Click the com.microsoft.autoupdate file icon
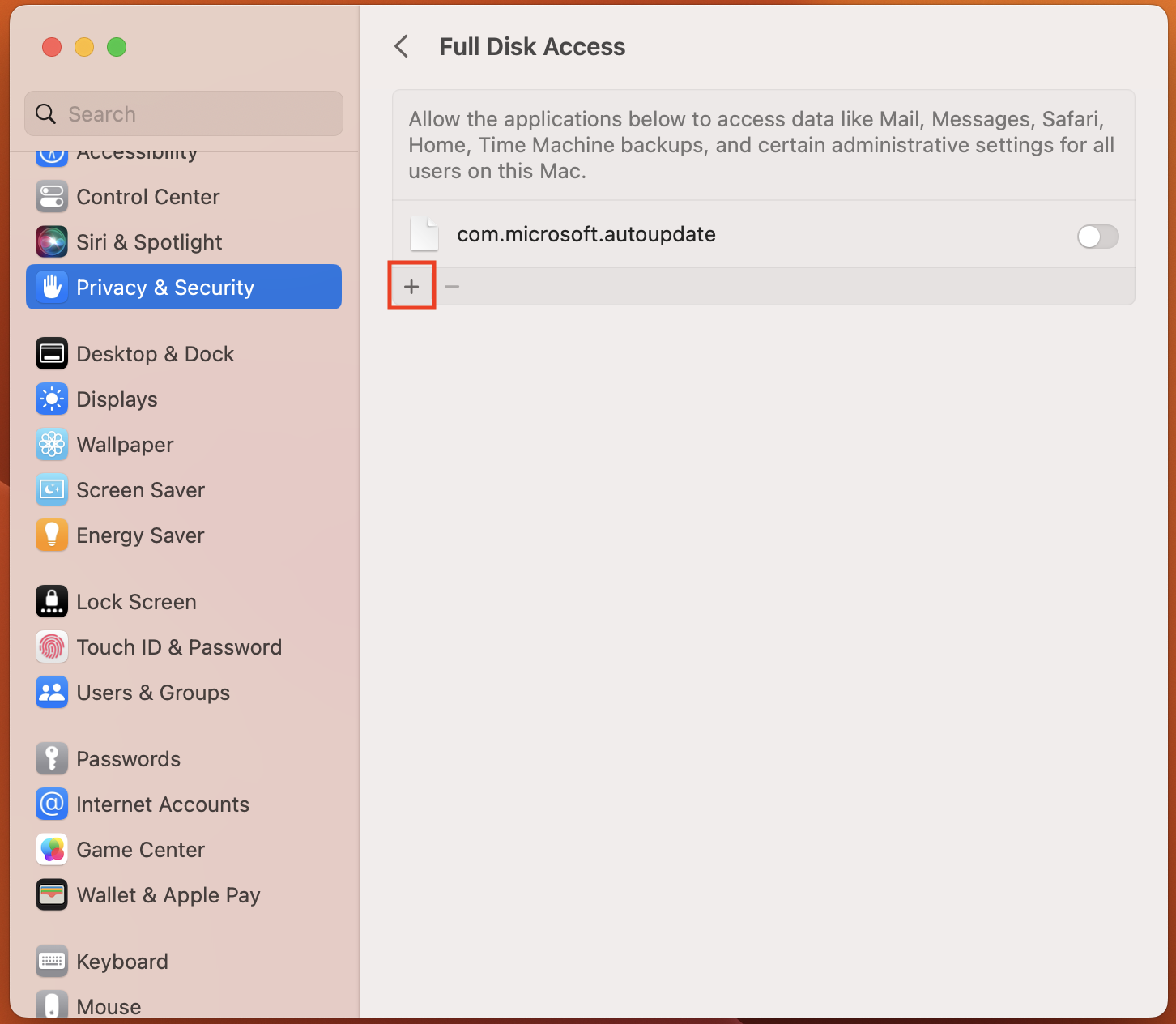The height and width of the screenshot is (1024, 1176). click(x=424, y=234)
